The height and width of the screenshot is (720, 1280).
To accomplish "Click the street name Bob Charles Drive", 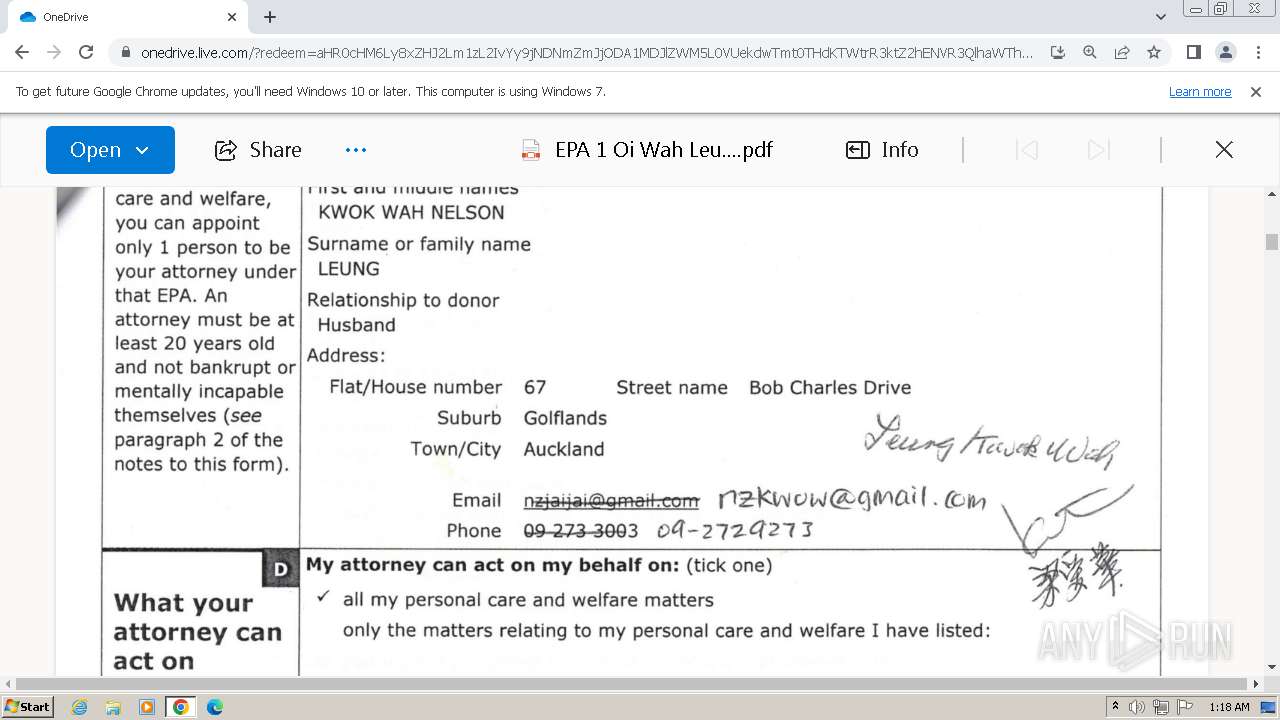I will [x=830, y=387].
